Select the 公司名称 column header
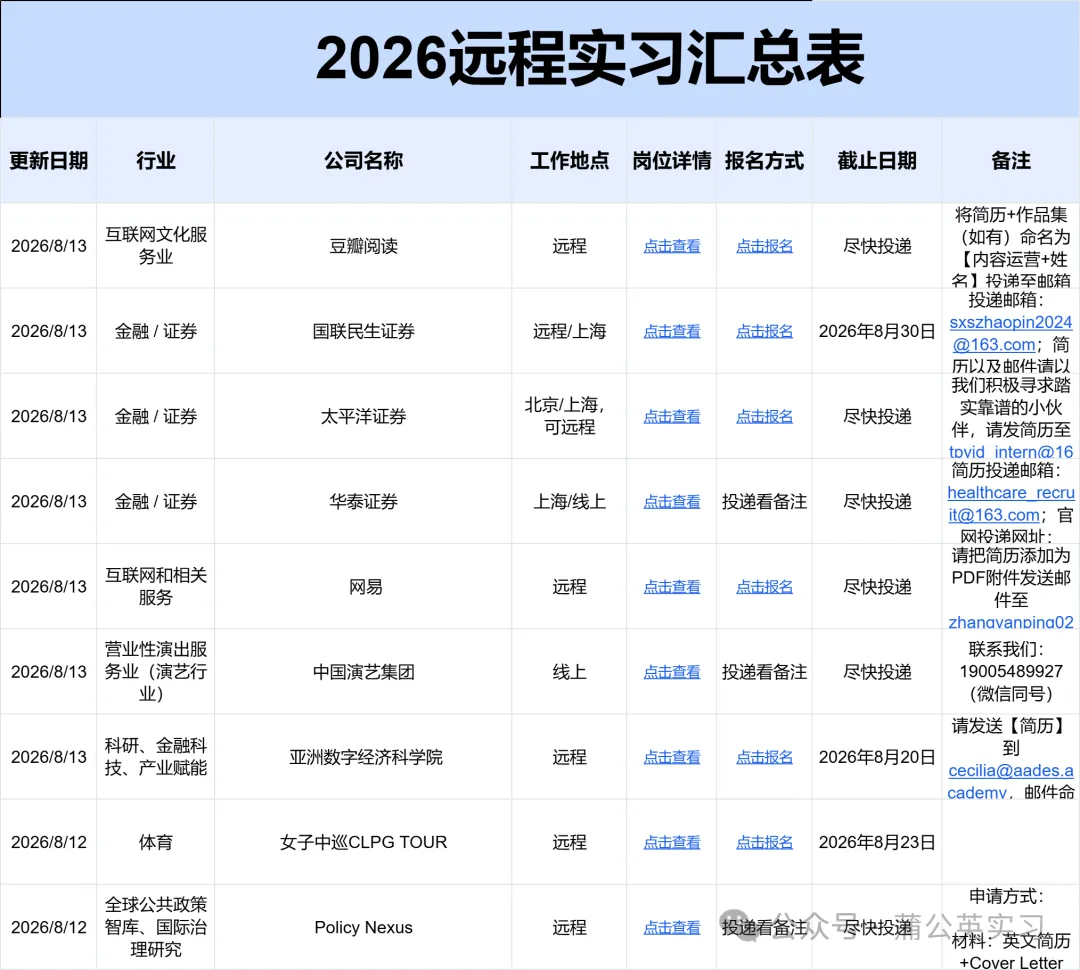This screenshot has height=970, width=1080. (363, 161)
